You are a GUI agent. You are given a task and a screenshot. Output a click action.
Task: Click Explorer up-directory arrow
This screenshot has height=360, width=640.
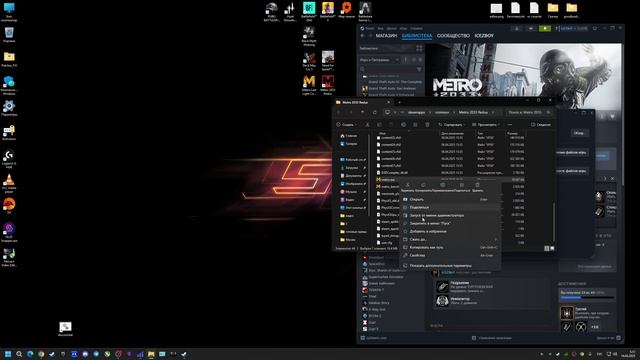pyautogui.click(x=362, y=112)
